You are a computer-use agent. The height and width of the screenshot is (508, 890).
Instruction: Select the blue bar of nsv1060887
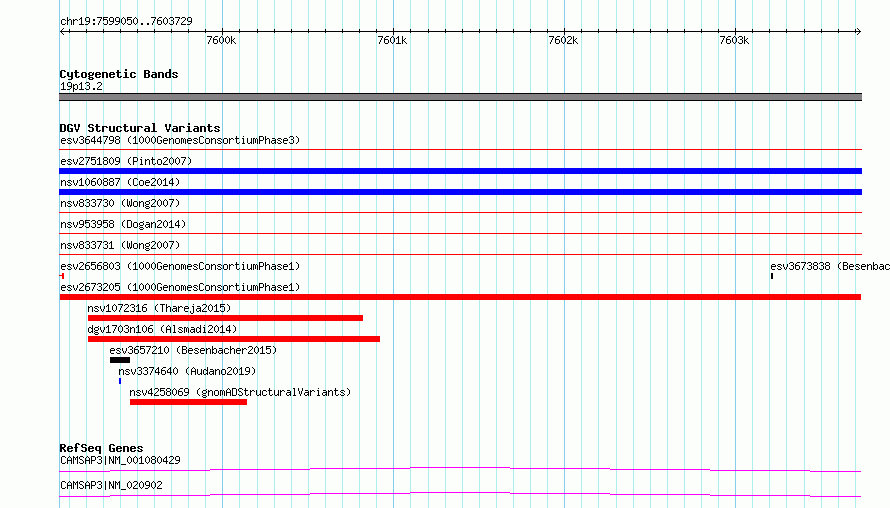(x=460, y=192)
